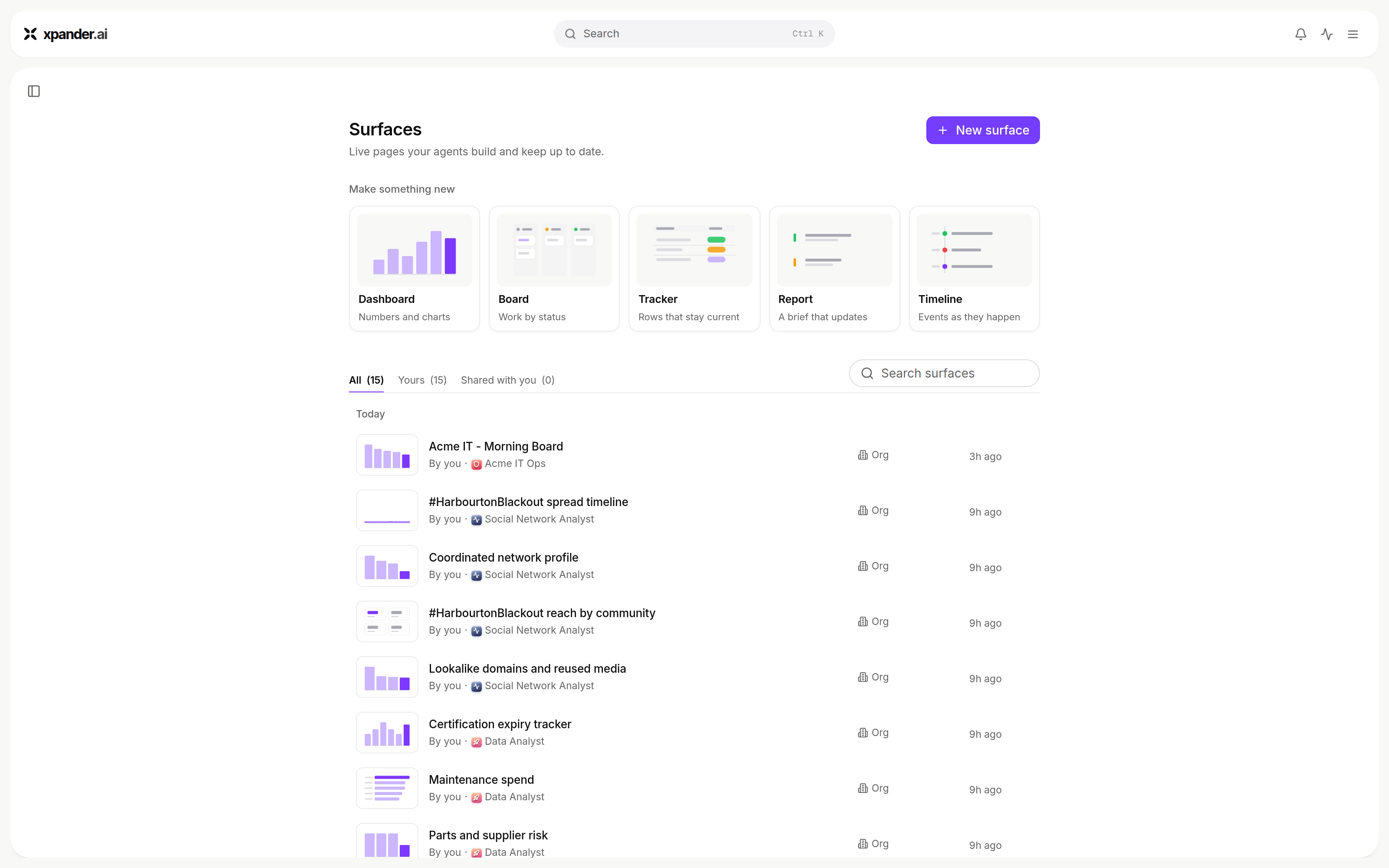Click Org icon for Certification expiry tracker
The width and height of the screenshot is (1389, 868).
click(x=862, y=733)
